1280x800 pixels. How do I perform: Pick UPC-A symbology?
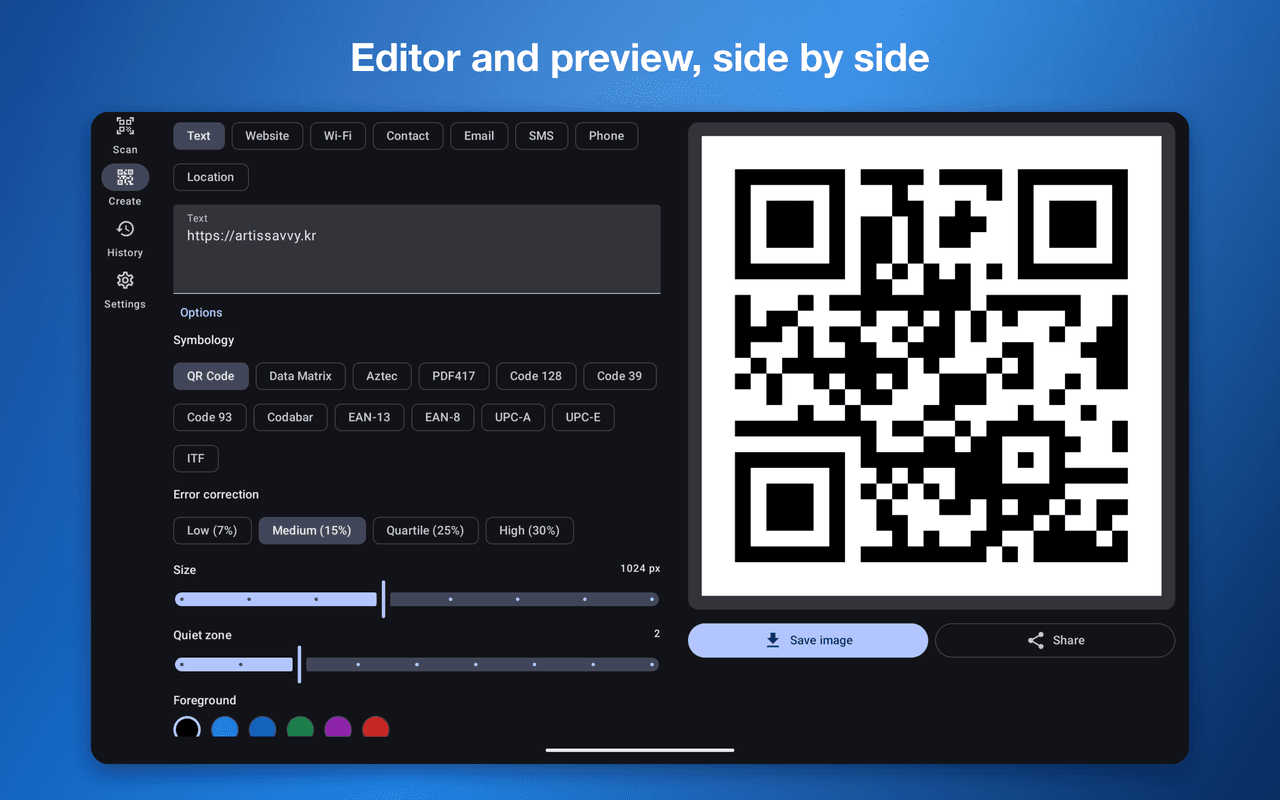[x=513, y=417]
